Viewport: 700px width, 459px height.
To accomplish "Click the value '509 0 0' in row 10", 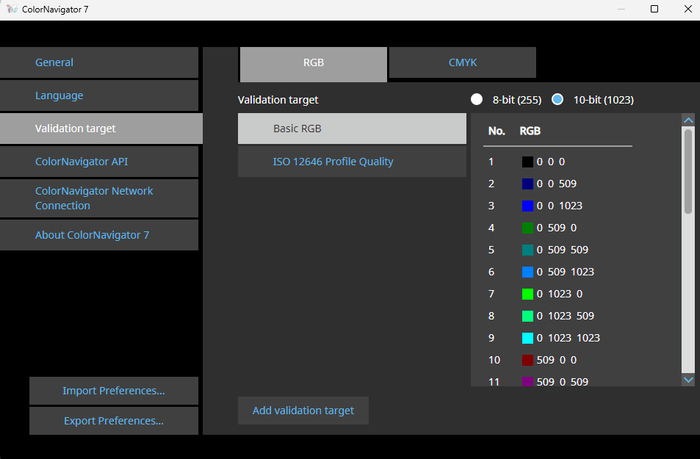I will click(557, 360).
